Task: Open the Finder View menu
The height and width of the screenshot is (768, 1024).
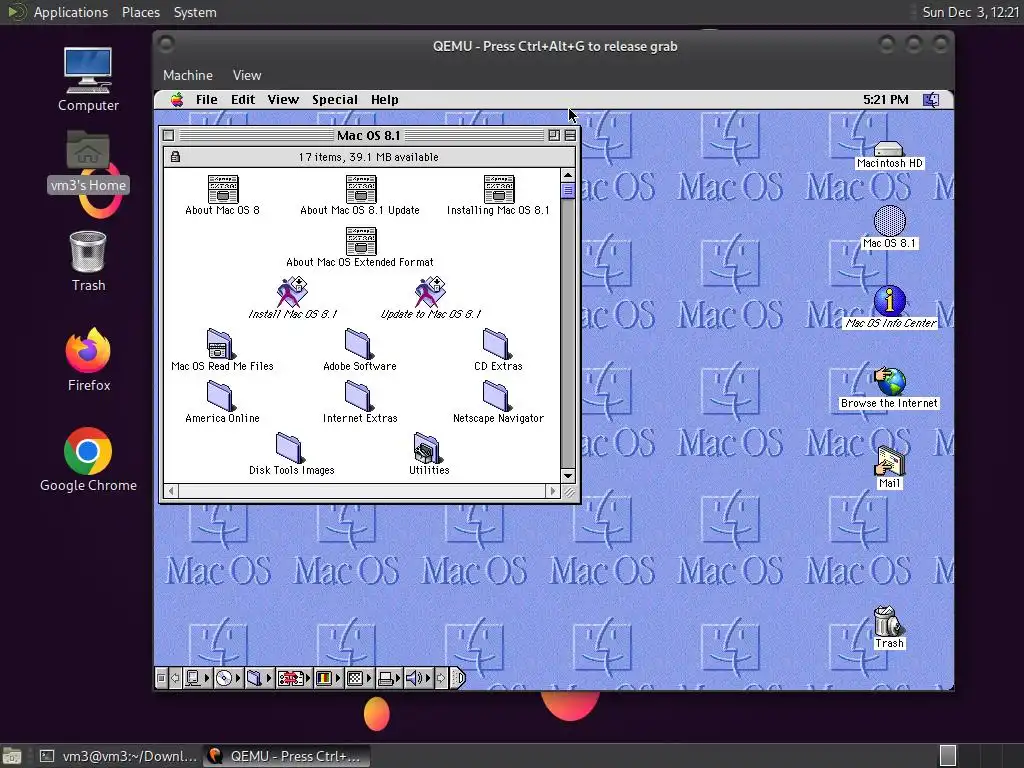Action: pos(283,100)
